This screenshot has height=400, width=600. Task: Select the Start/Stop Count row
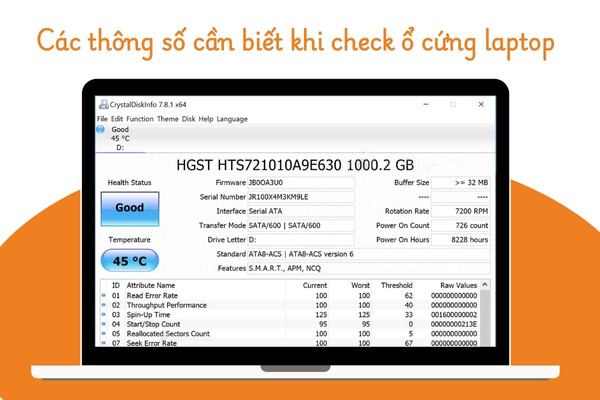pos(290,324)
